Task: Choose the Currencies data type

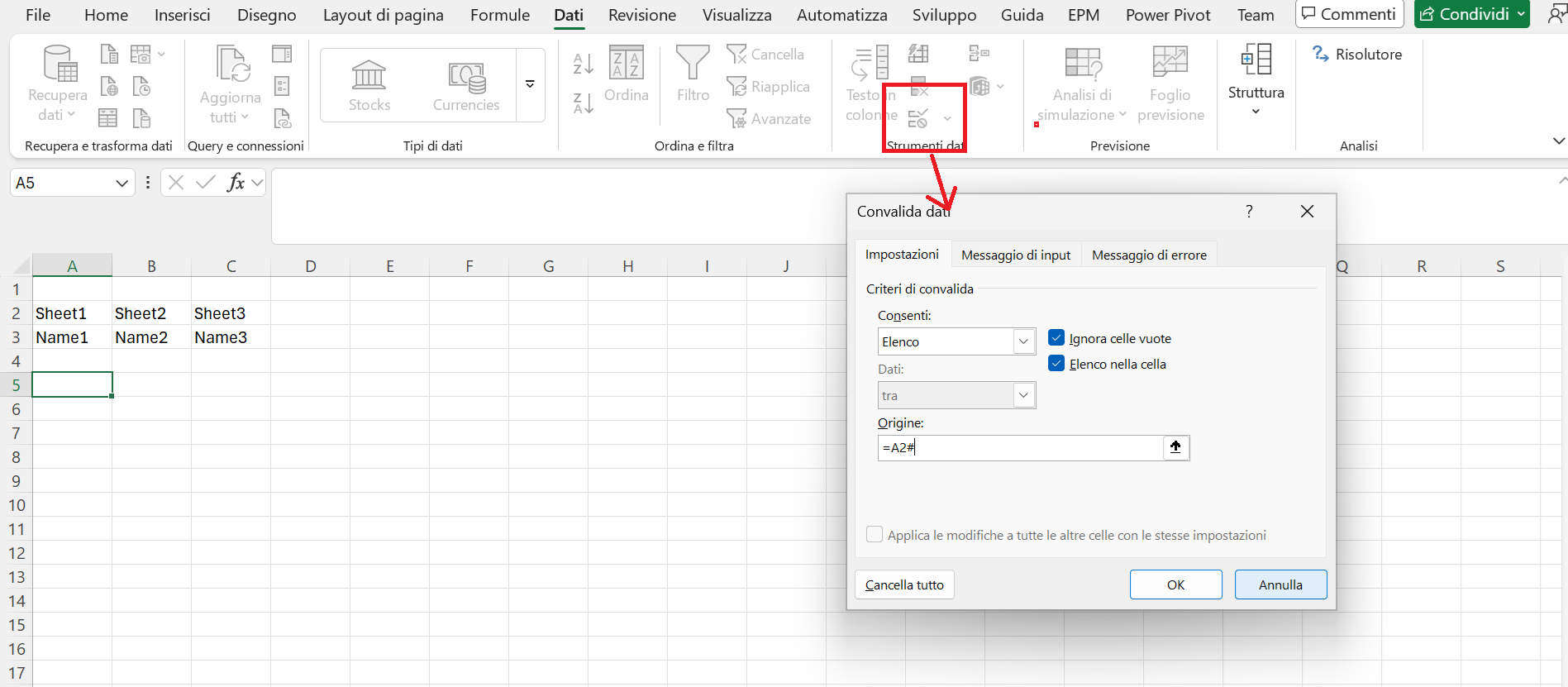Action: [466, 86]
